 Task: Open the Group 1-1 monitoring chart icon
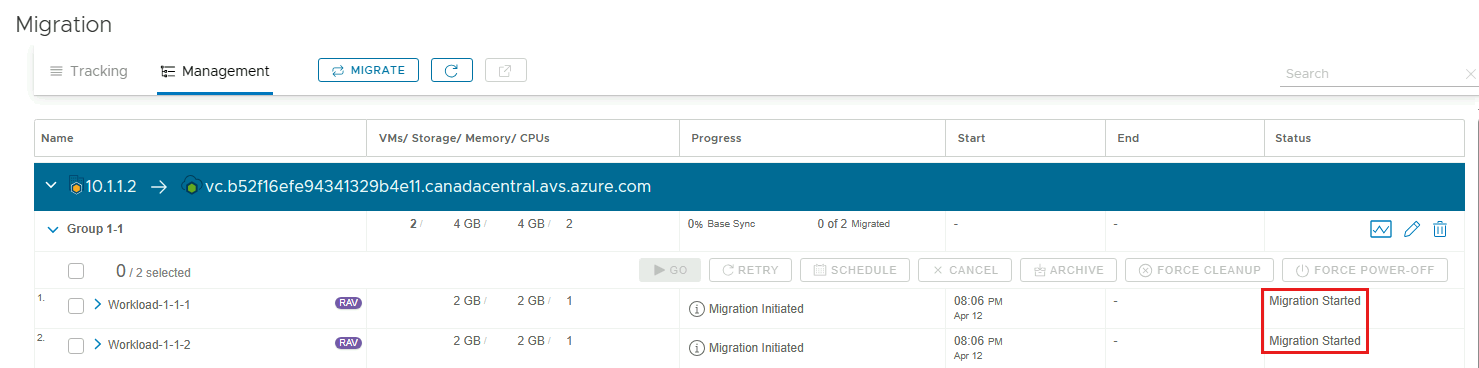[x=1381, y=229]
